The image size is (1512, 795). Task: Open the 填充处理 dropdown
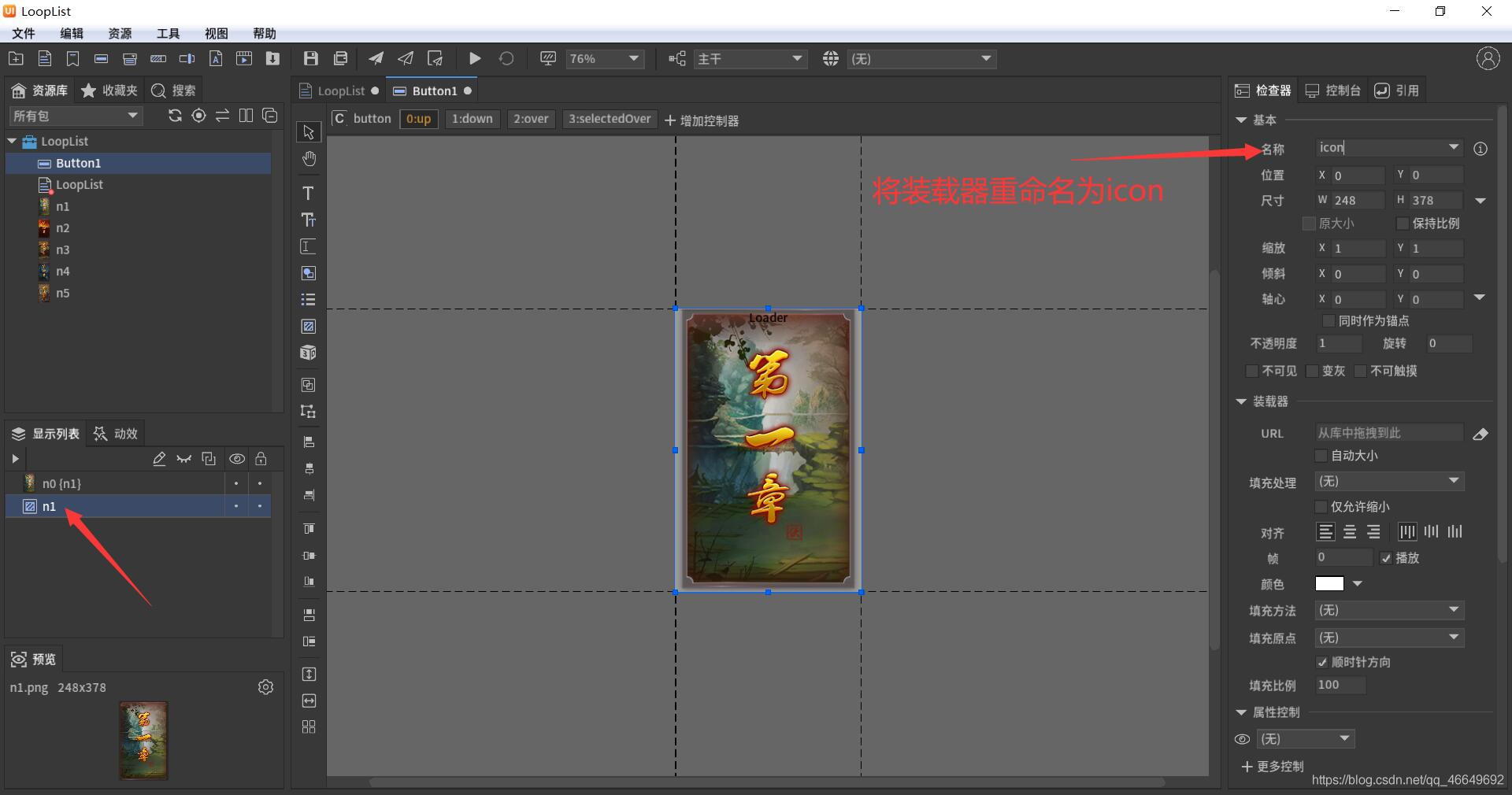(x=1388, y=481)
